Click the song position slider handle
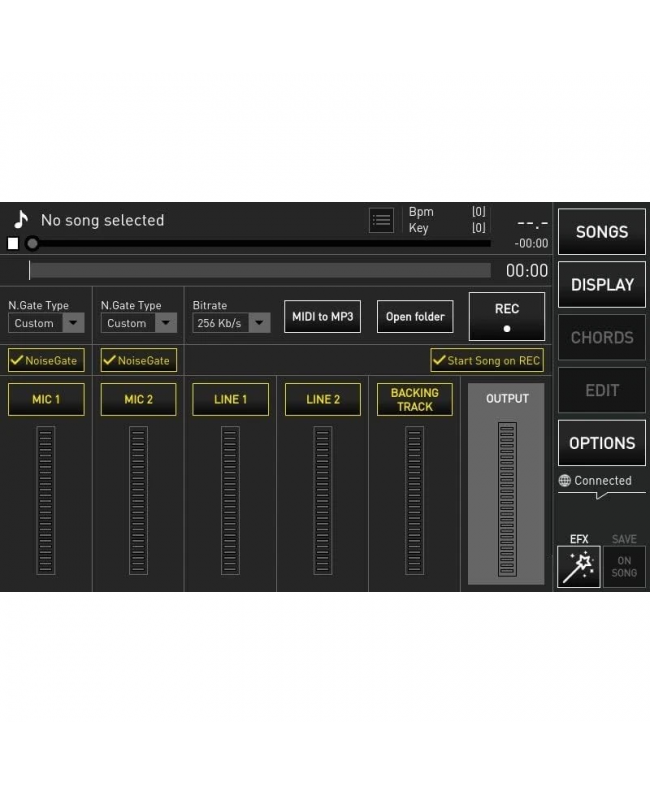 click(x=33, y=243)
